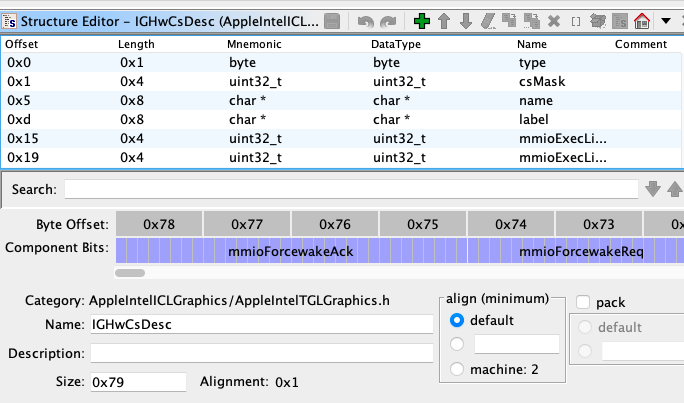The width and height of the screenshot is (684, 403).
Task: Click the empty Comment cell of csMask row
Action: click(x=646, y=82)
